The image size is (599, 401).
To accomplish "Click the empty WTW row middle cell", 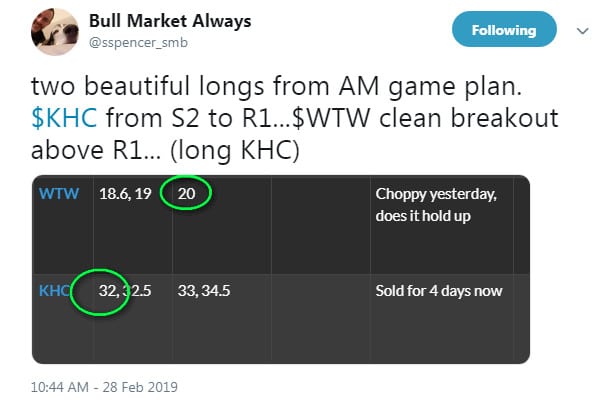I will tap(321, 225).
